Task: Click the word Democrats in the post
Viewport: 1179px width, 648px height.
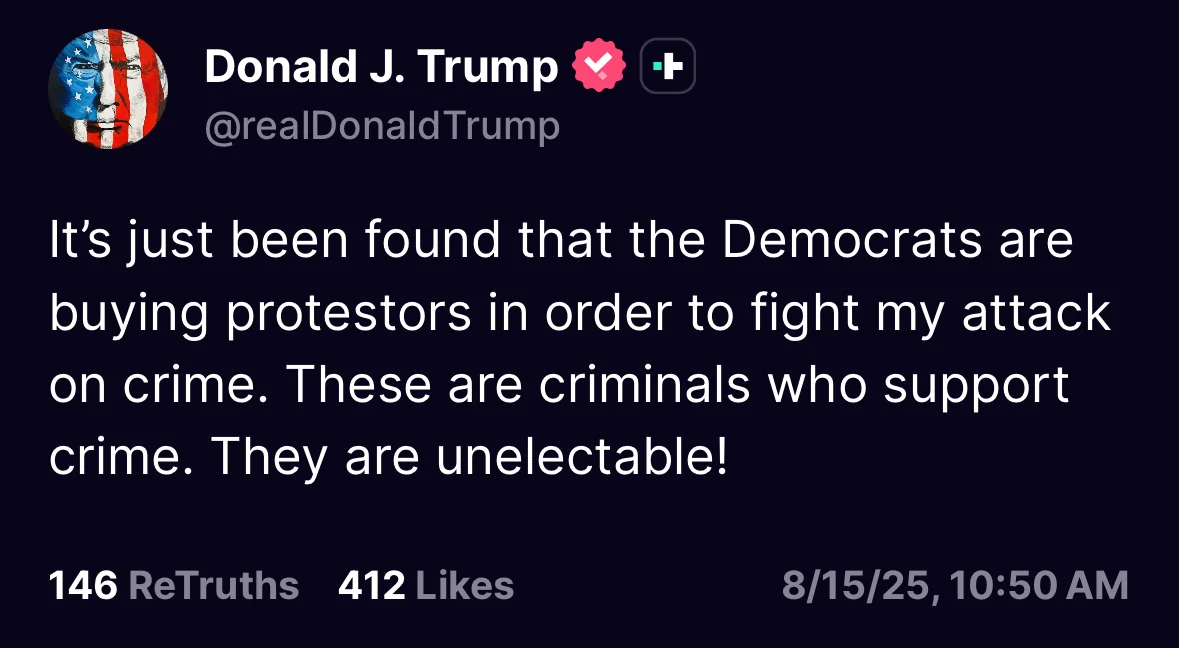Action: [x=853, y=241]
